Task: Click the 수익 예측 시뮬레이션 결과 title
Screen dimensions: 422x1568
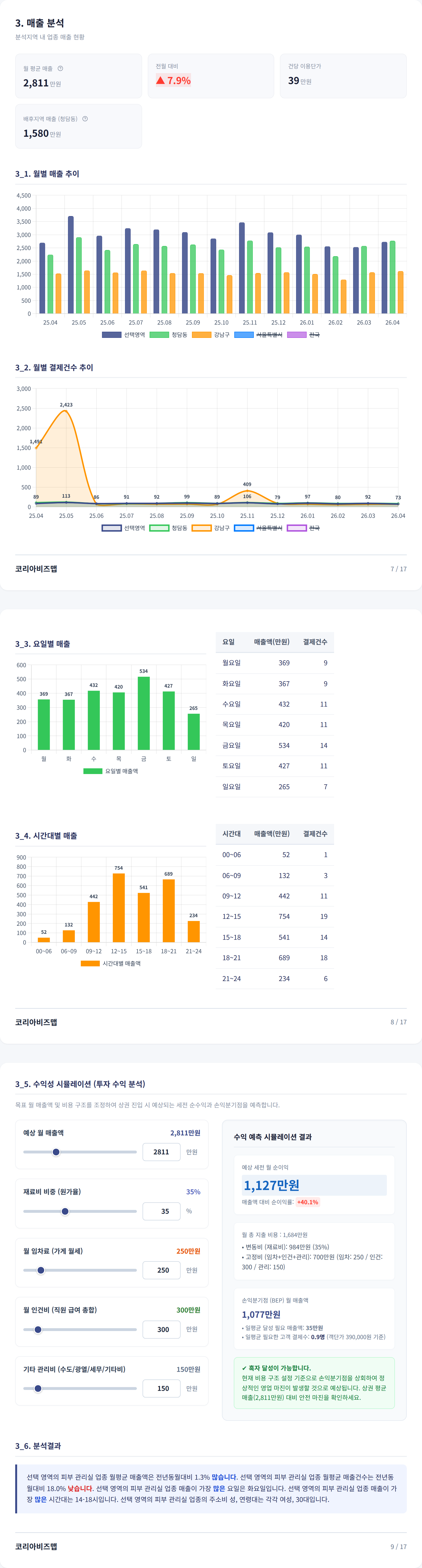Action: (273, 1137)
